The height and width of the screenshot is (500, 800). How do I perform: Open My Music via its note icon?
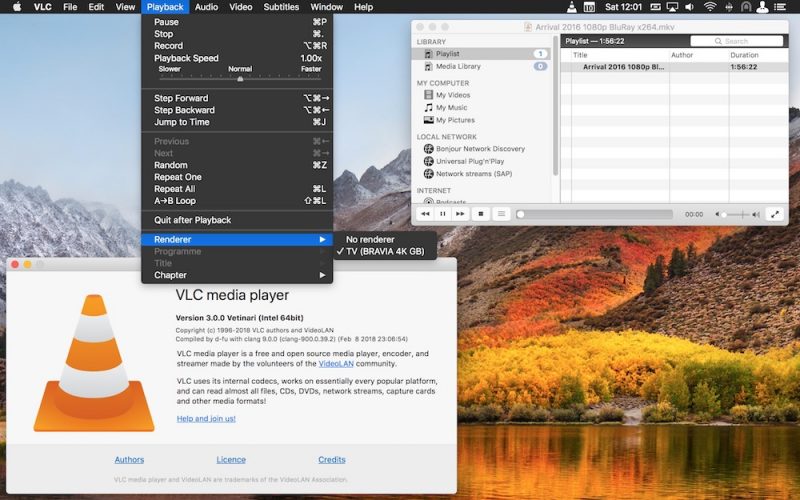click(429, 107)
